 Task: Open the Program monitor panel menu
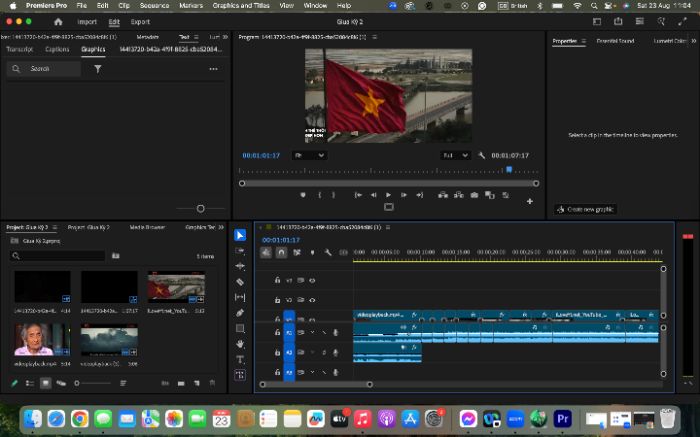374,37
